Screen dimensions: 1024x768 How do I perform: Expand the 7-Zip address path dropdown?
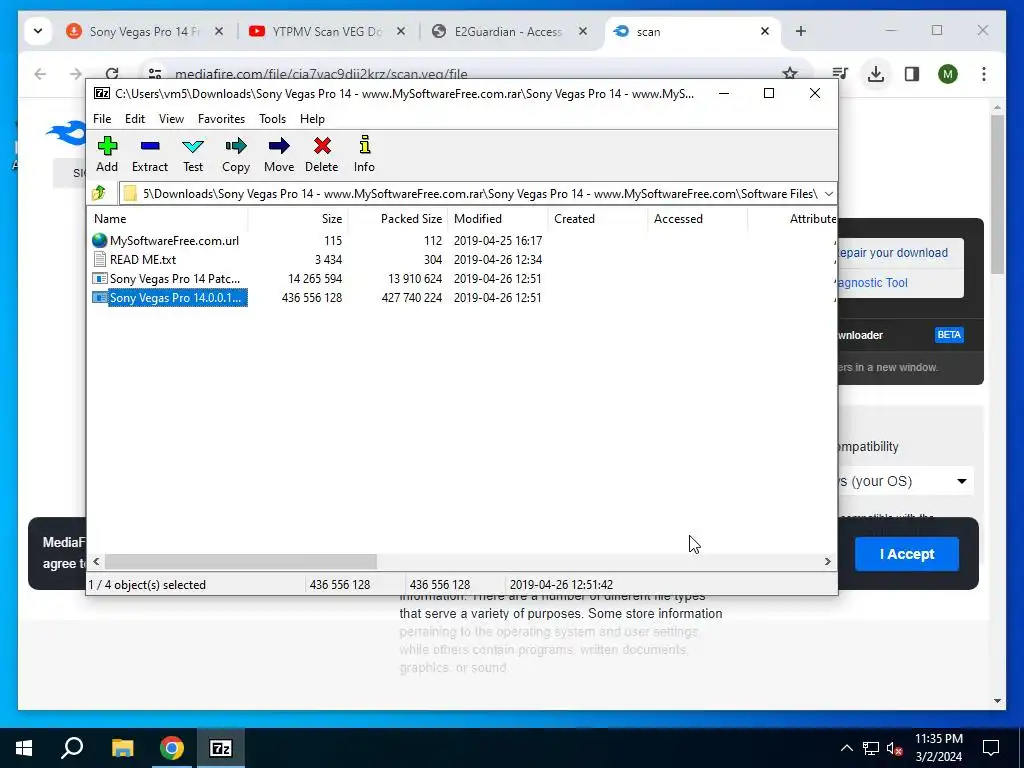[829, 193]
